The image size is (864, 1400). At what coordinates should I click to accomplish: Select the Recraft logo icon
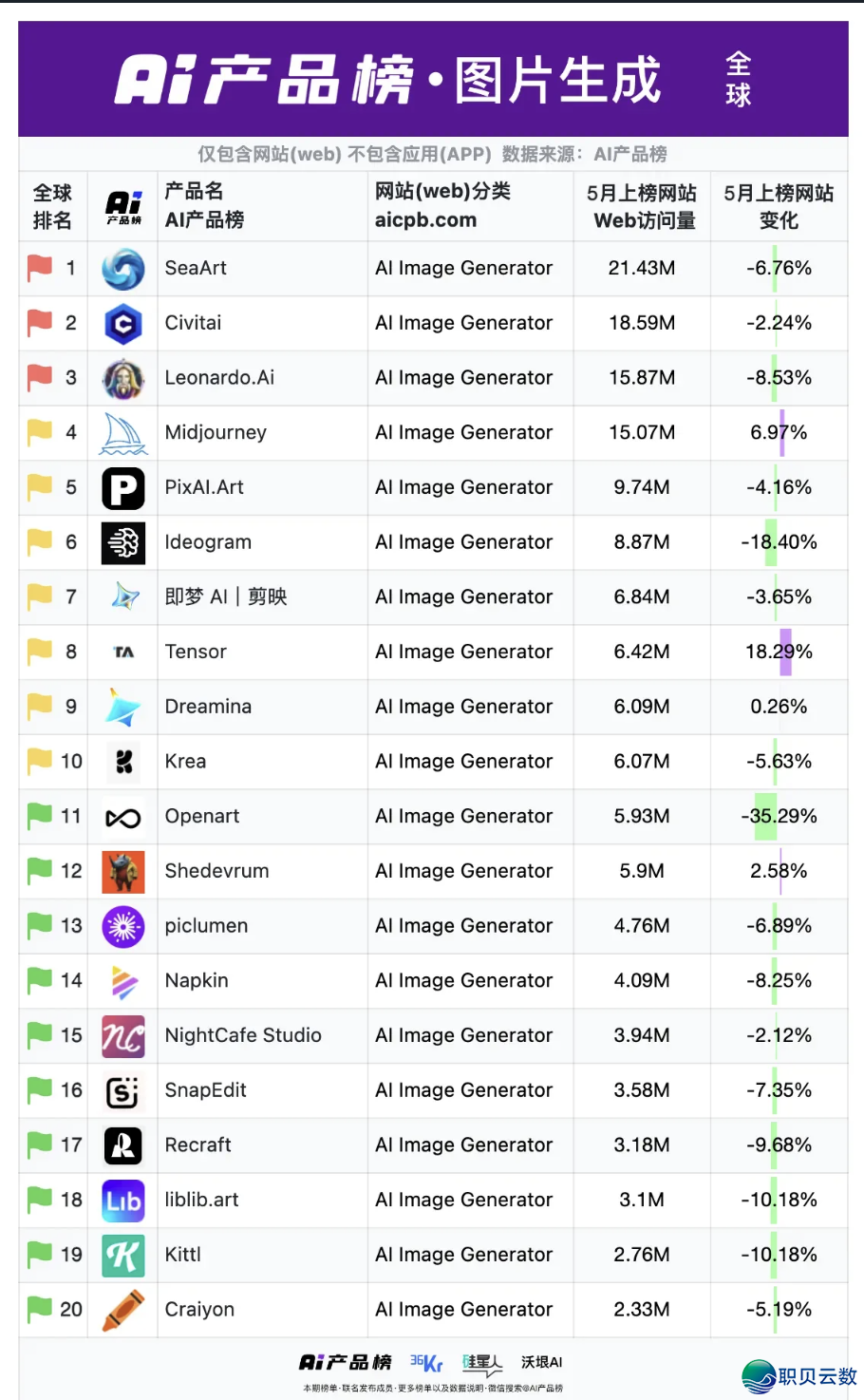pyautogui.click(x=123, y=1145)
